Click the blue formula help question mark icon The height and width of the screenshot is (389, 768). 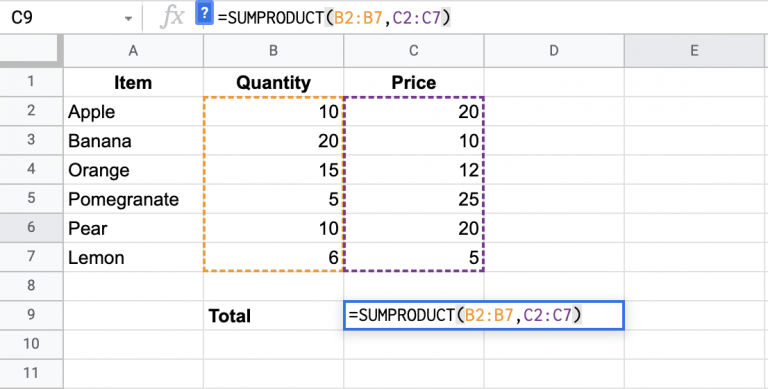click(x=204, y=13)
